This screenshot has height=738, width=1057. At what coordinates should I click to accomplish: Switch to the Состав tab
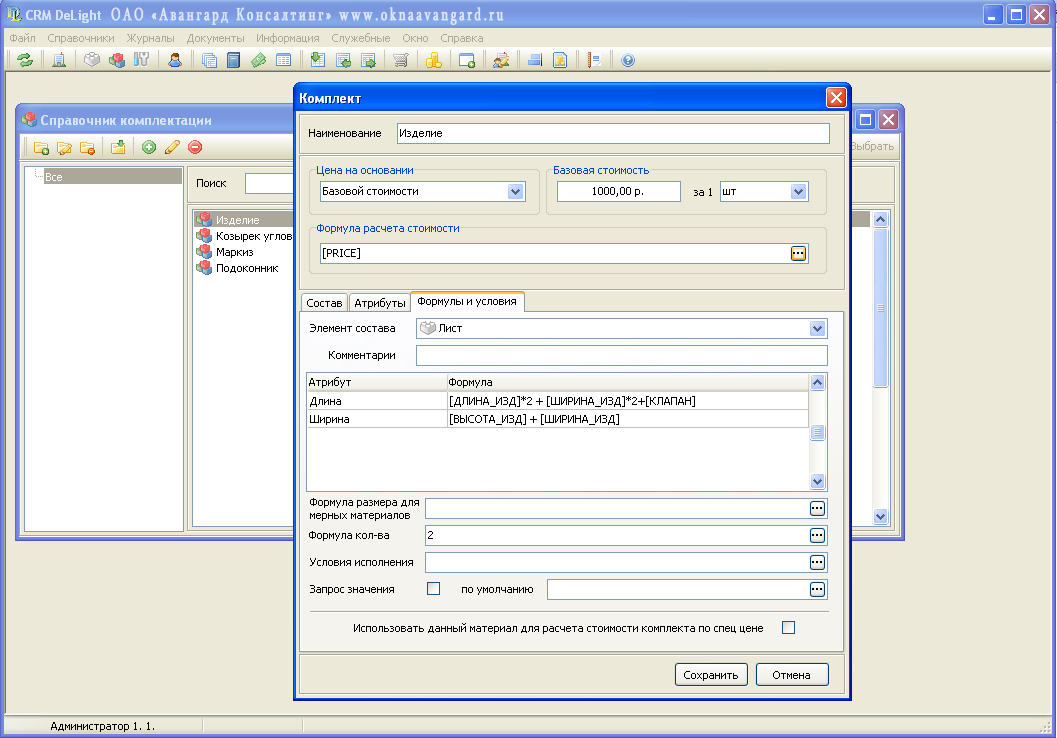pos(324,302)
